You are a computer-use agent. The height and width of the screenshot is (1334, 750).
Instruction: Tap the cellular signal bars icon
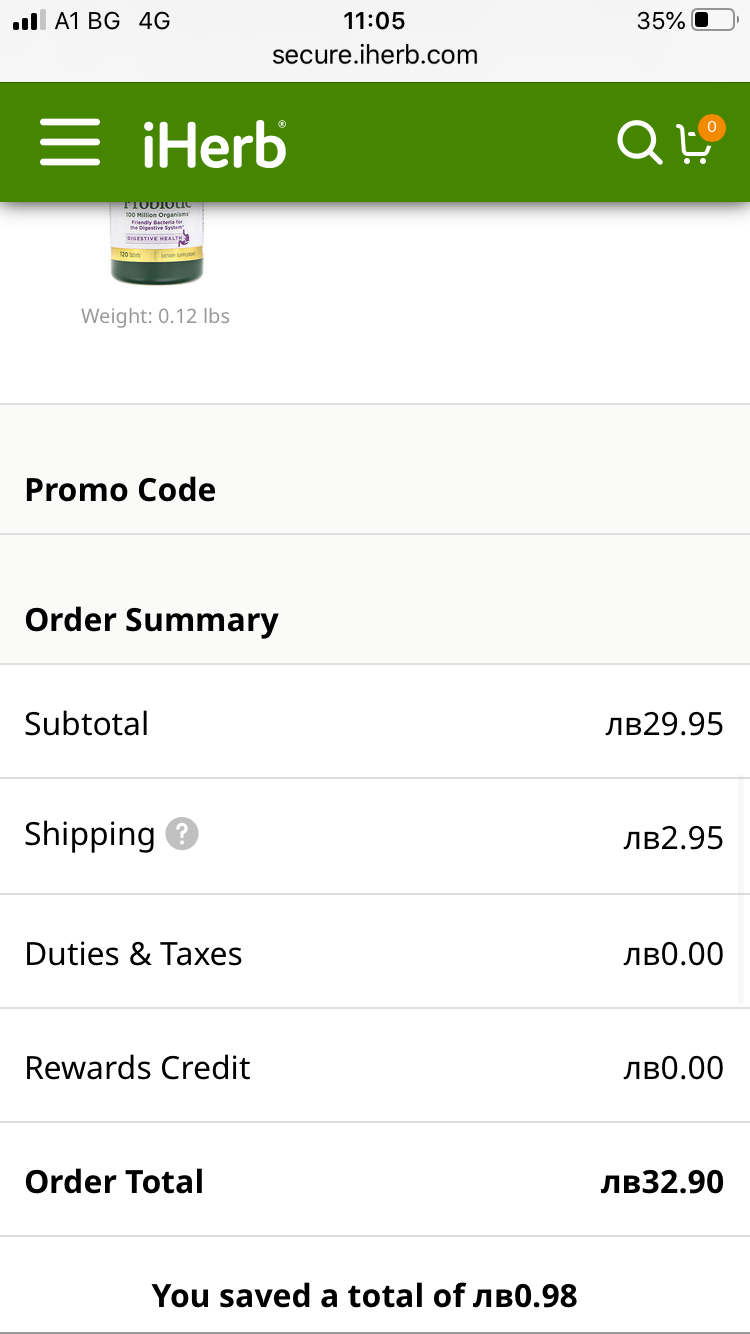(x=28, y=20)
